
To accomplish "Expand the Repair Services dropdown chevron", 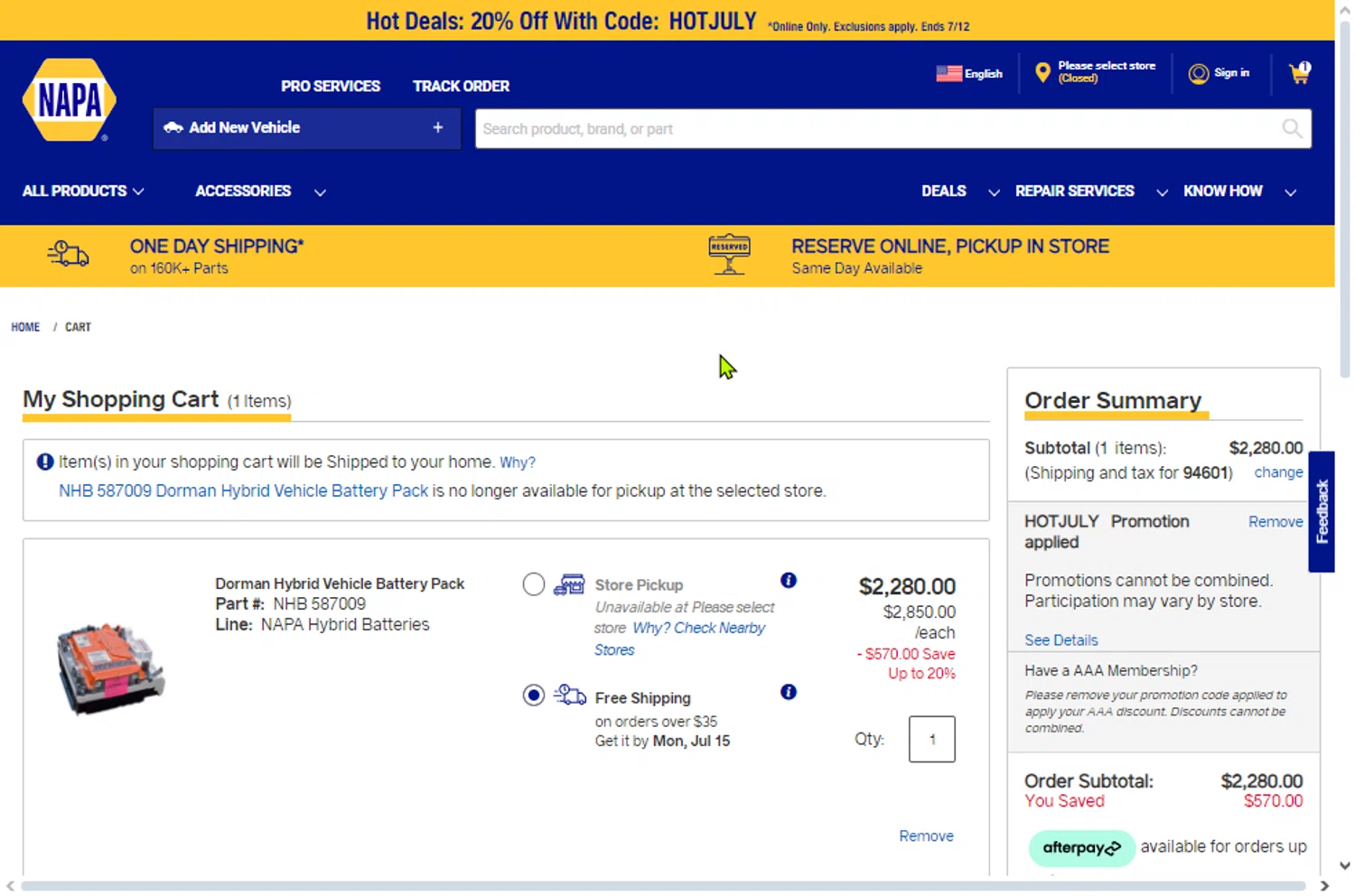I will tap(1162, 192).
